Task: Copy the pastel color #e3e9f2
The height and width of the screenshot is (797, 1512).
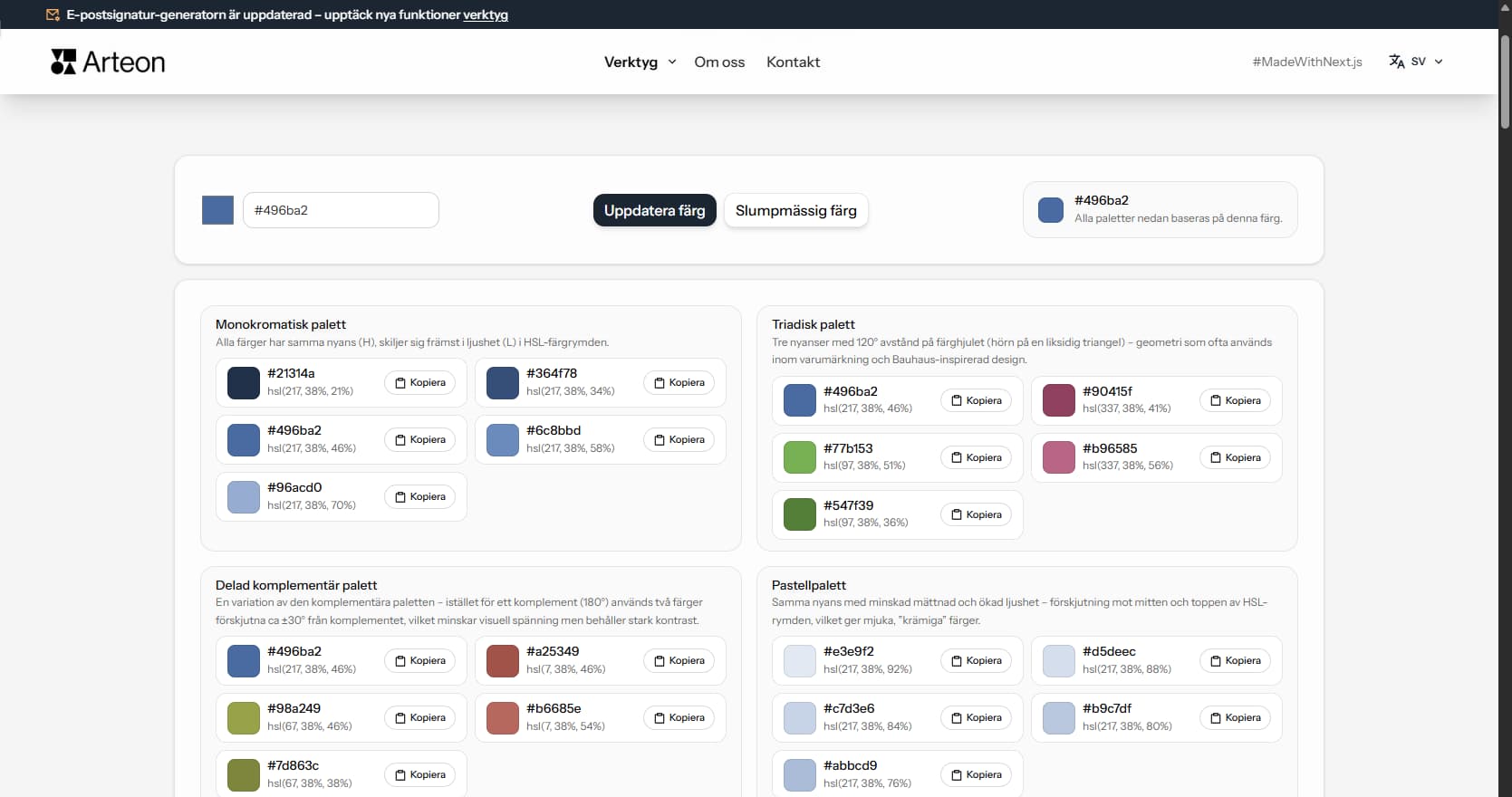Action: (x=975, y=661)
